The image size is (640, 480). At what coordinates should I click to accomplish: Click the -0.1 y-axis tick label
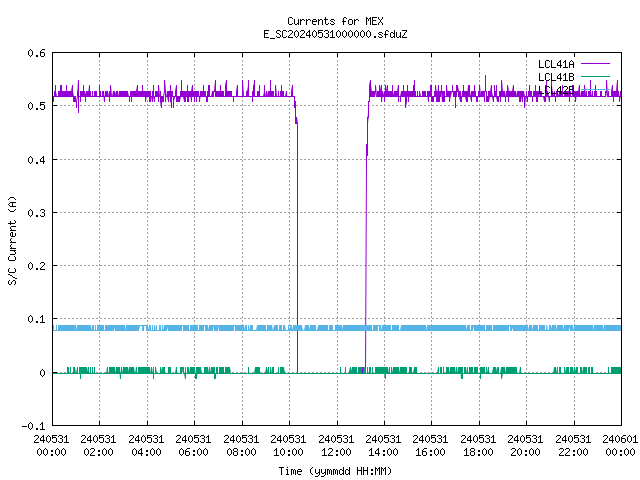pos(34,426)
